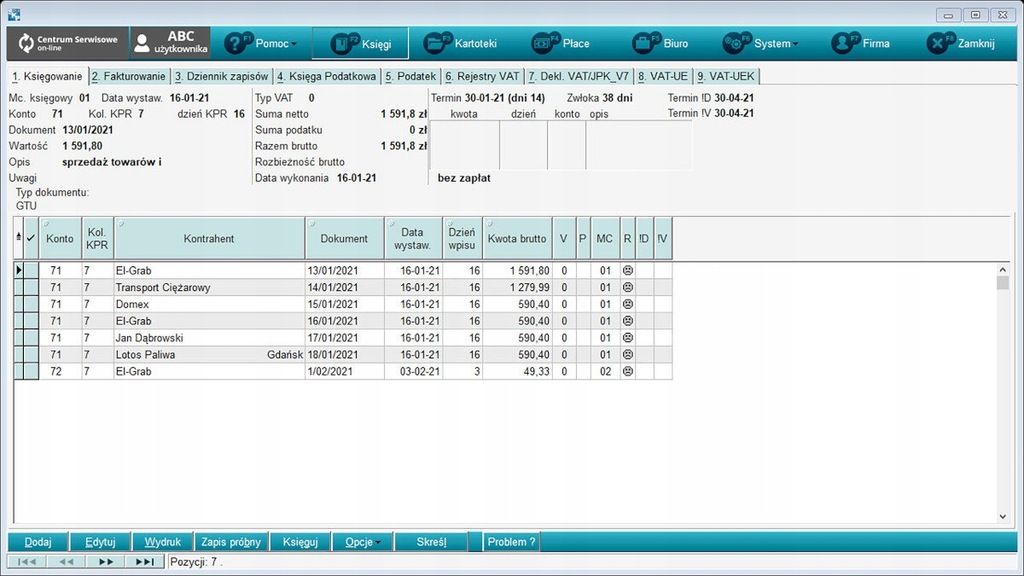Select the Domex contractor cell

pyautogui.click(x=209, y=304)
